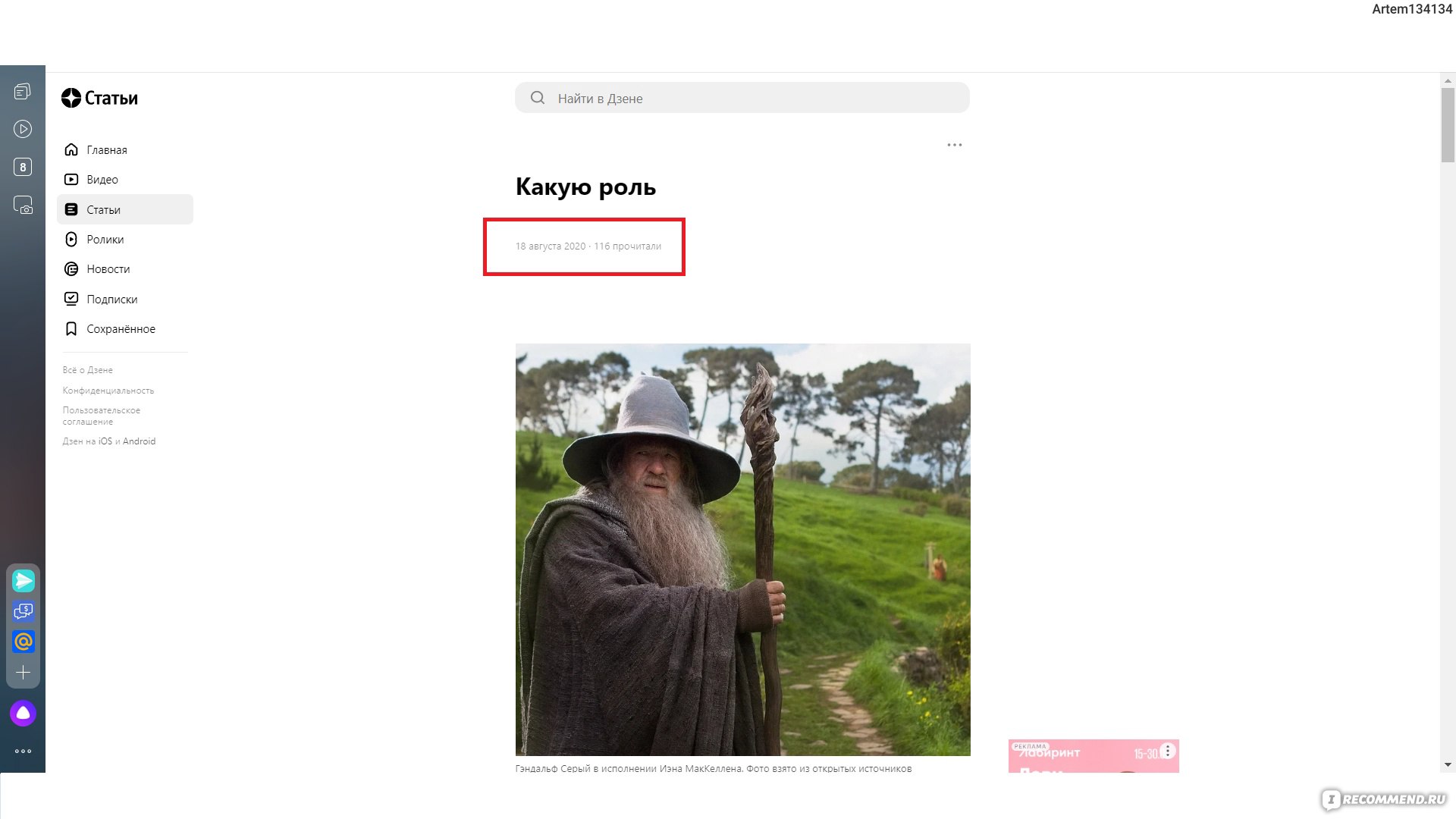The width and height of the screenshot is (1456, 819).
Task: Open the Видео section
Action: (124, 180)
